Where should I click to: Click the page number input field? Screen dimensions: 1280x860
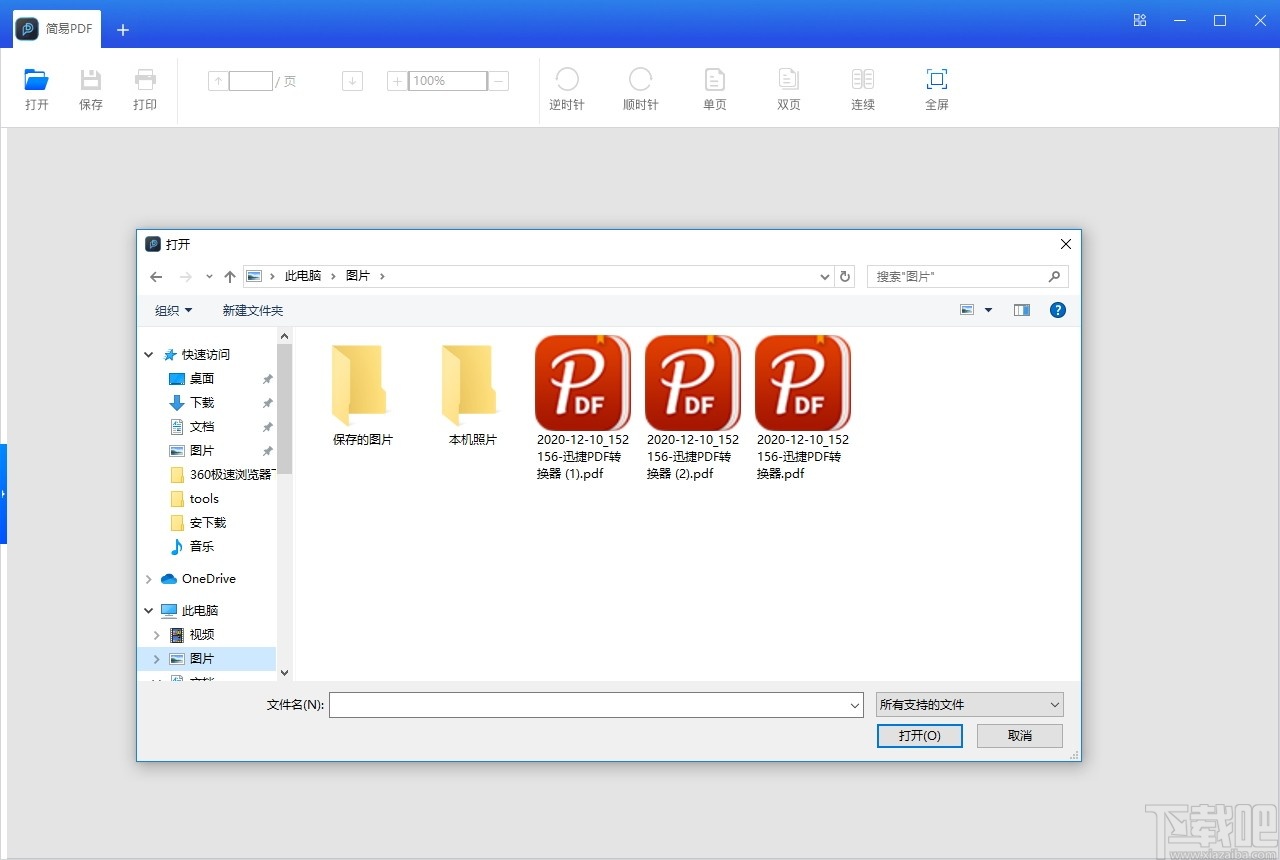click(251, 81)
